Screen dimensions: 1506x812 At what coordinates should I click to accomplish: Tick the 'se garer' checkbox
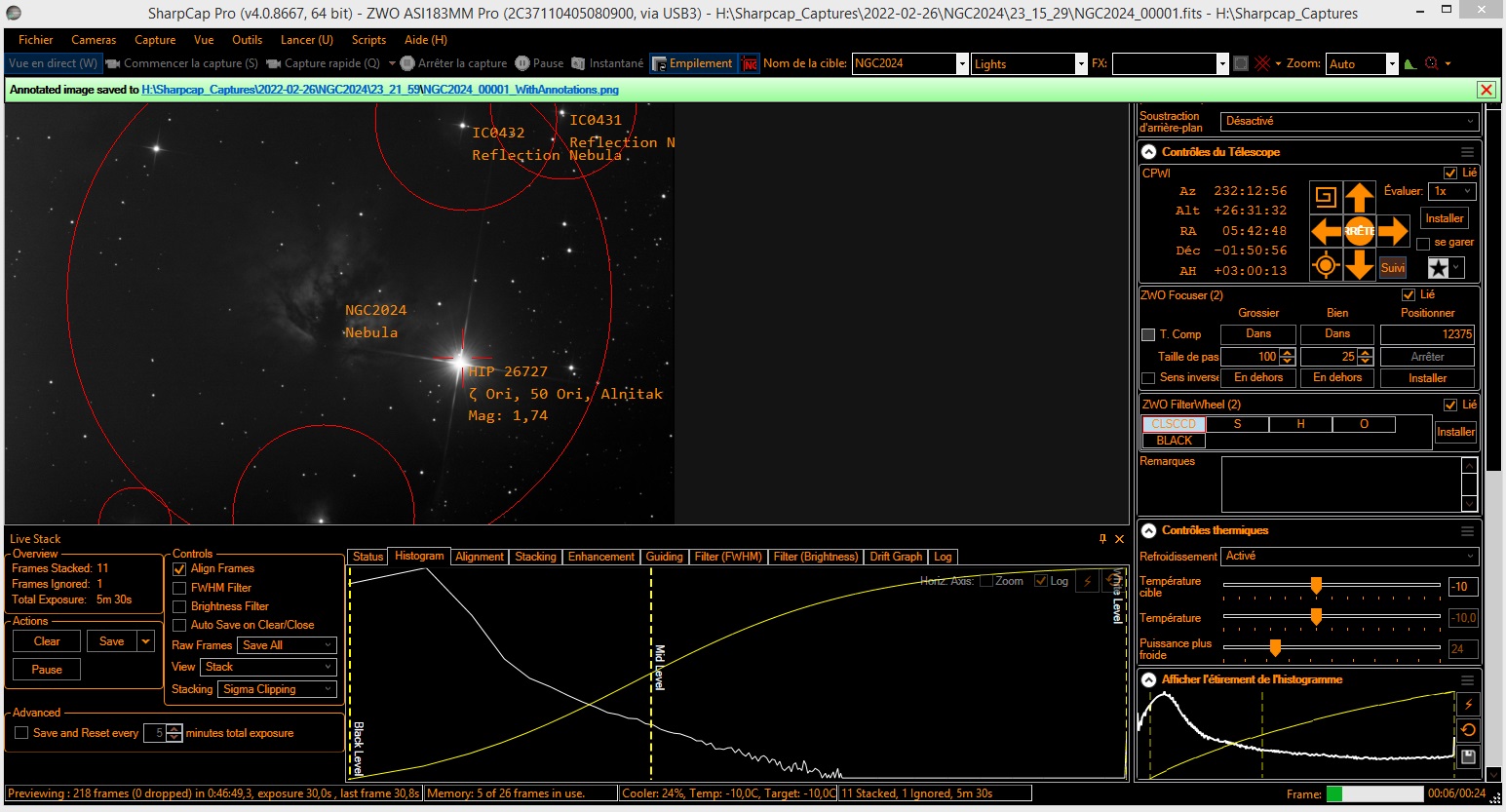tap(1423, 243)
